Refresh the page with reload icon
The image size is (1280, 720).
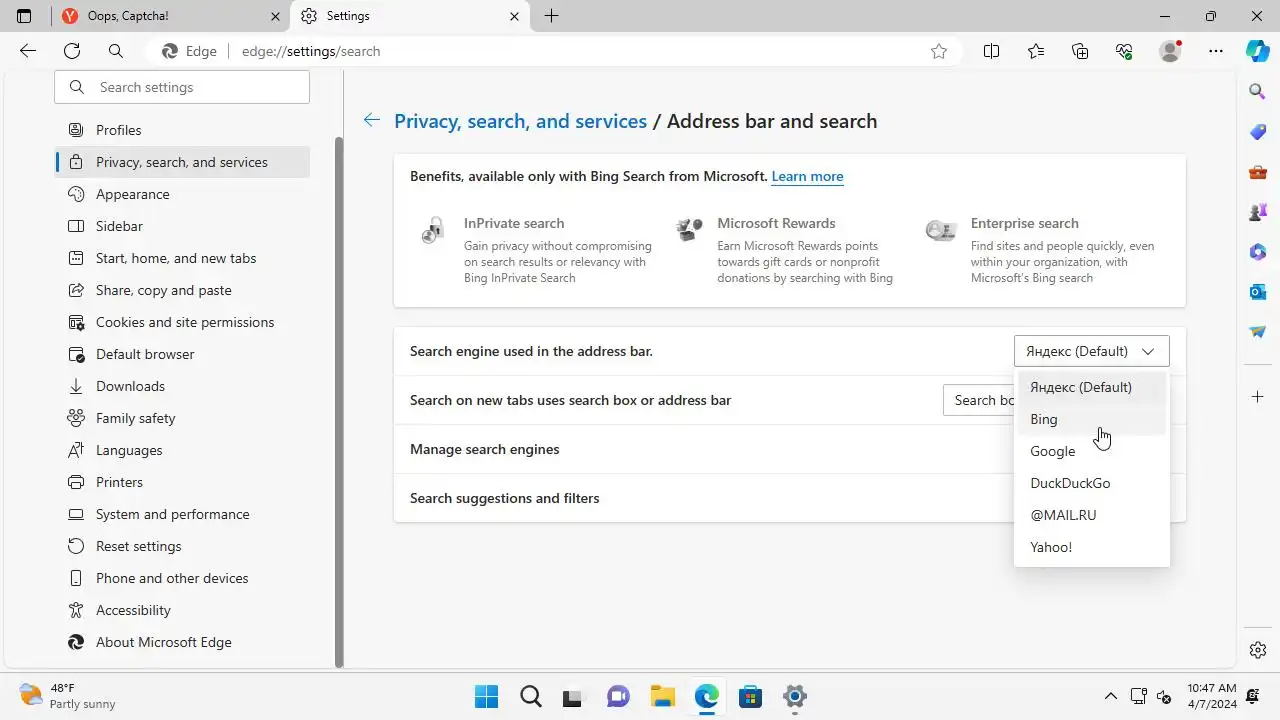tap(72, 51)
